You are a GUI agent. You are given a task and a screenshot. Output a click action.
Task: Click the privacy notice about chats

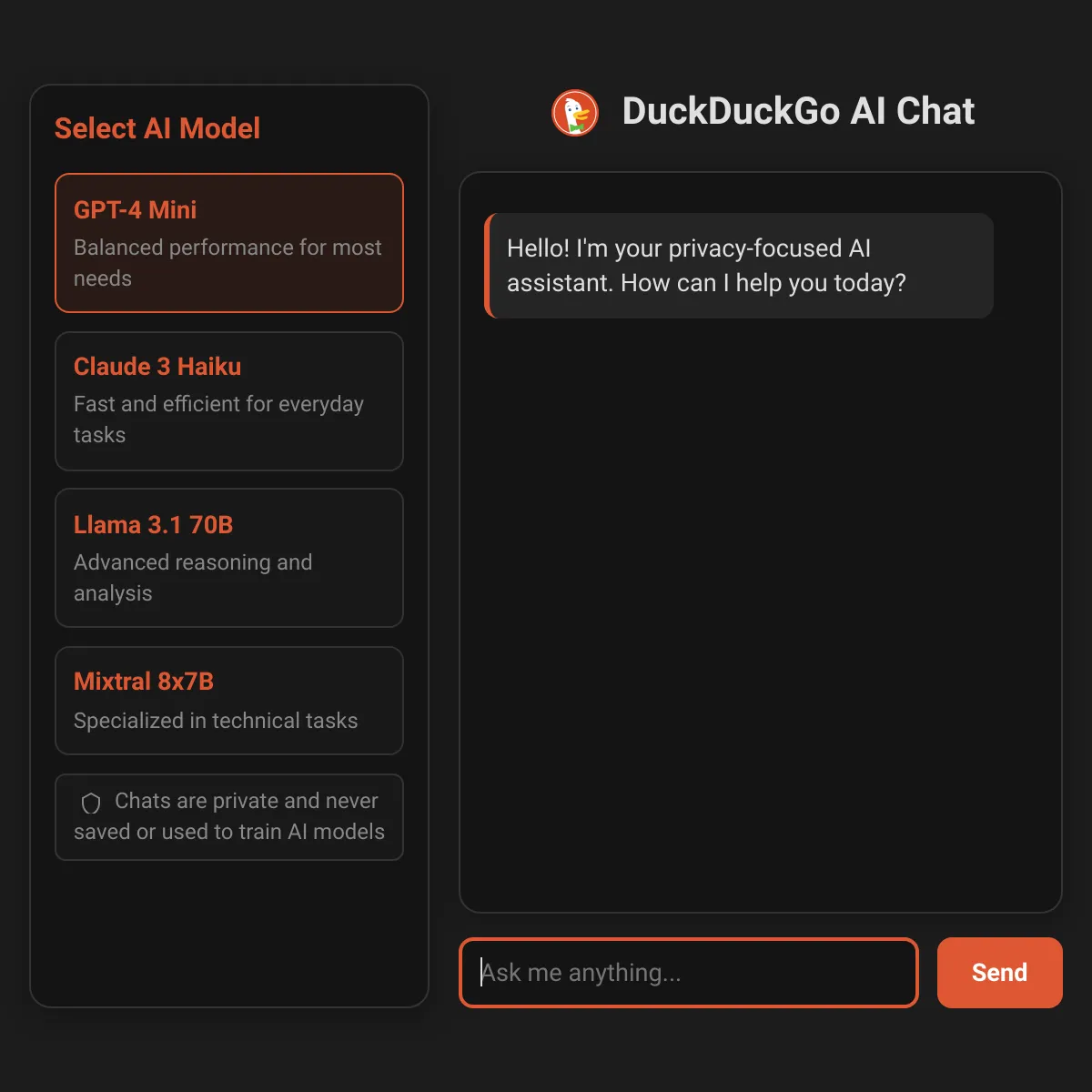(229, 817)
